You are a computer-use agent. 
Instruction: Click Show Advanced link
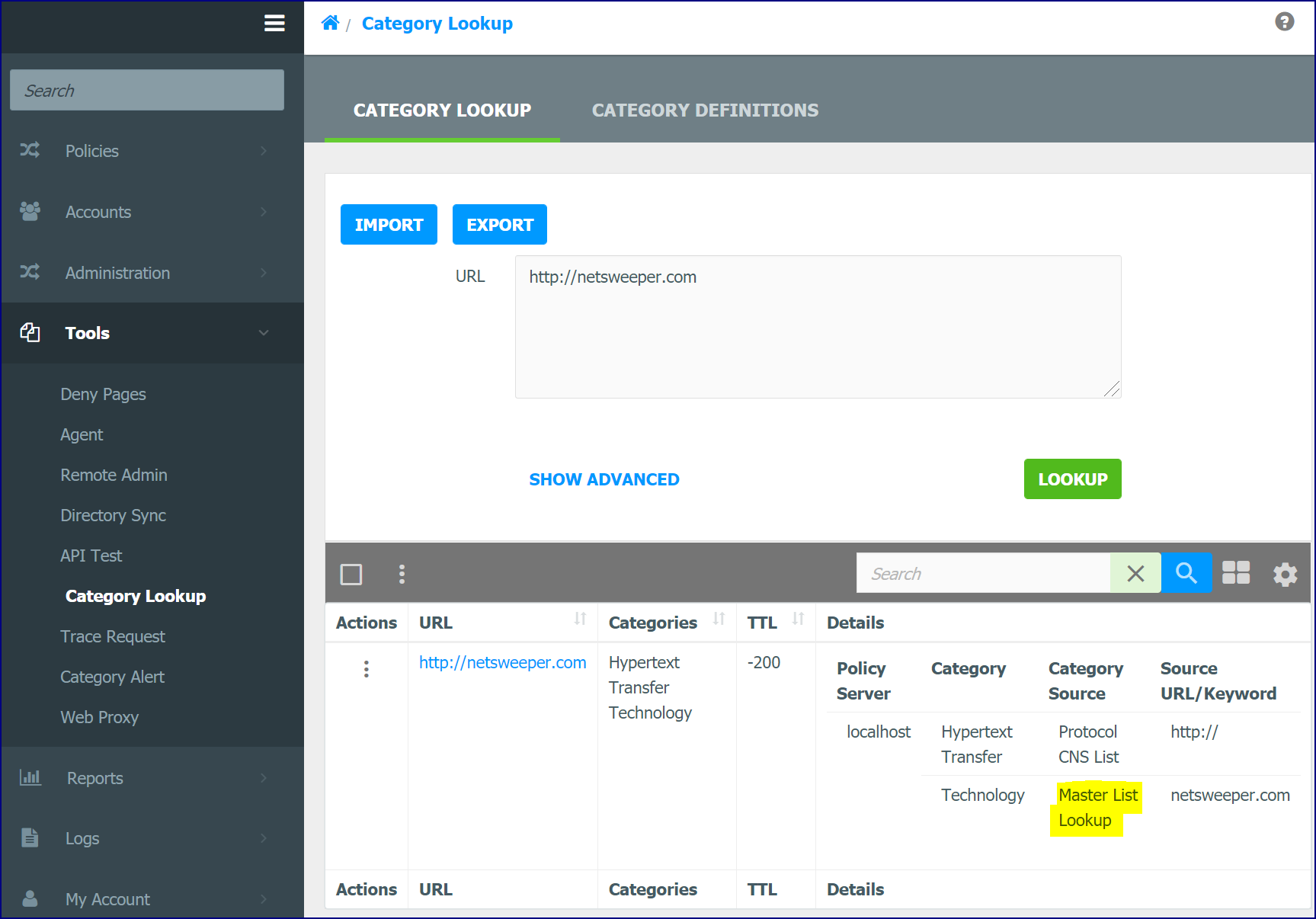pyautogui.click(x=604, y=479)
